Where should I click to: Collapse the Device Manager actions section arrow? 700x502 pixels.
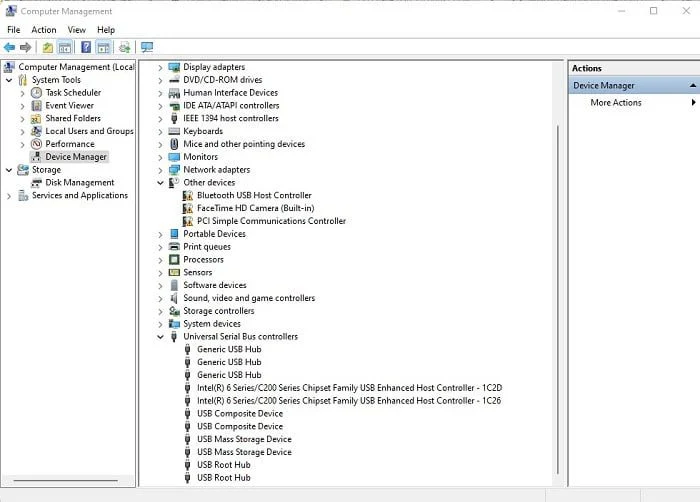tap(692, 86)
